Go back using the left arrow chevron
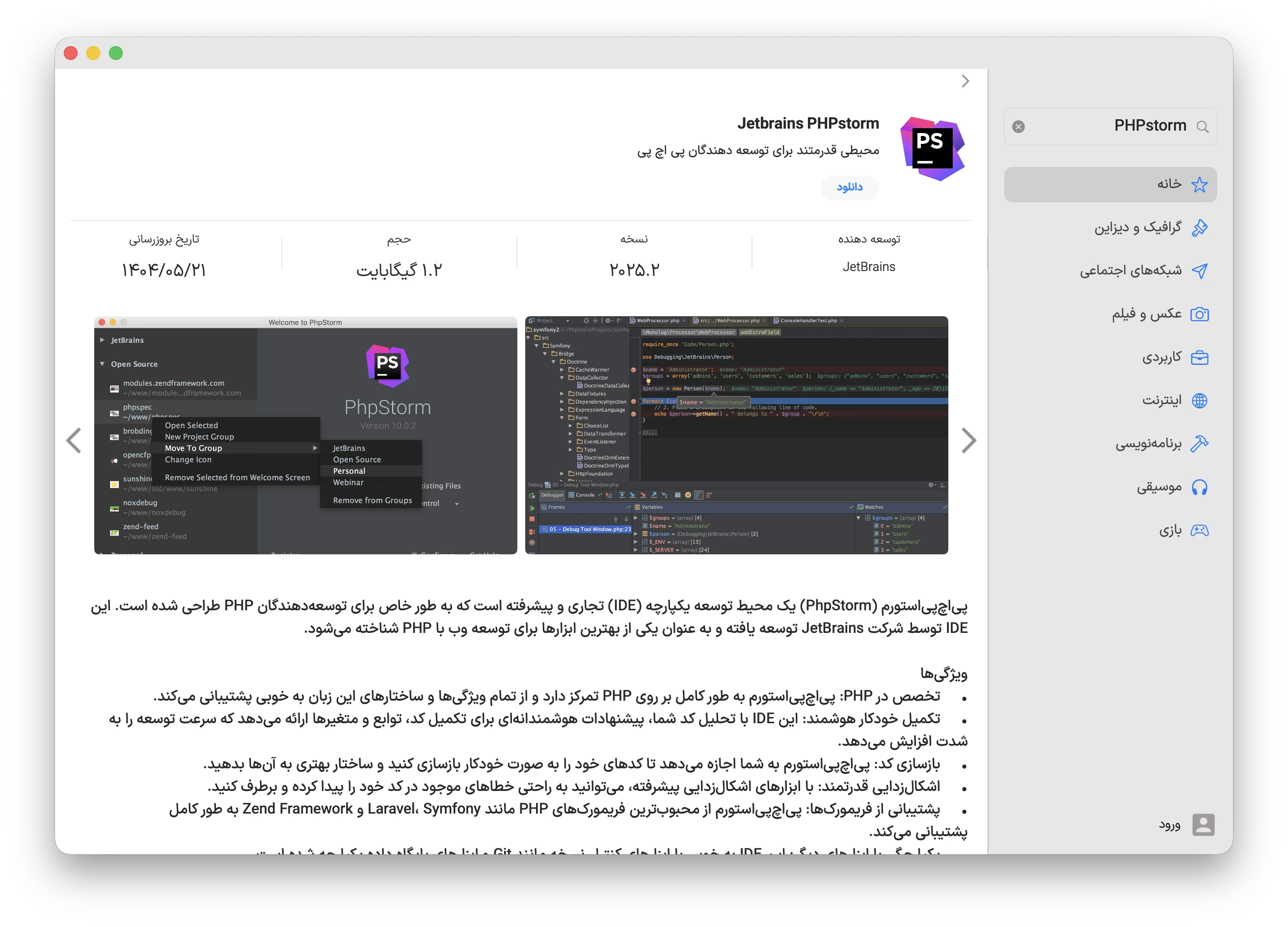 pos(74,440)
